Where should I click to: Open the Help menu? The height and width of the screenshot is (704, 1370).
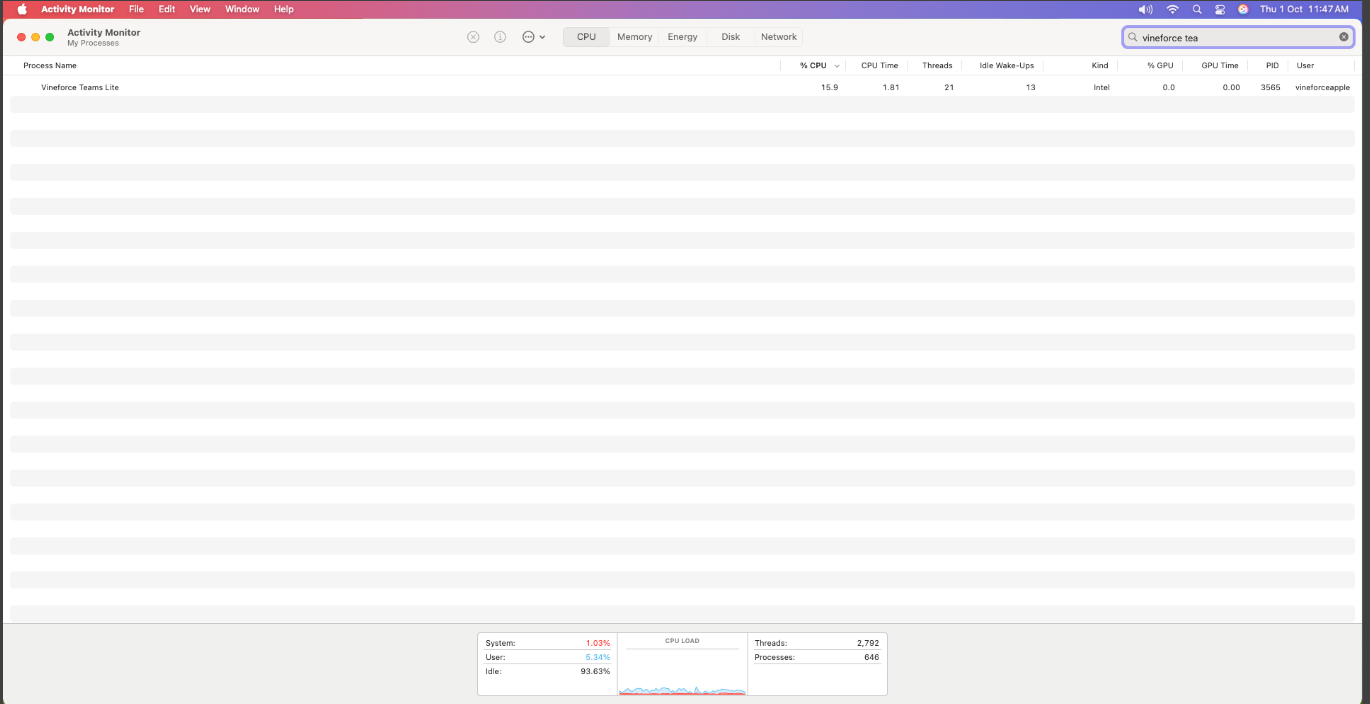[284, 9]
